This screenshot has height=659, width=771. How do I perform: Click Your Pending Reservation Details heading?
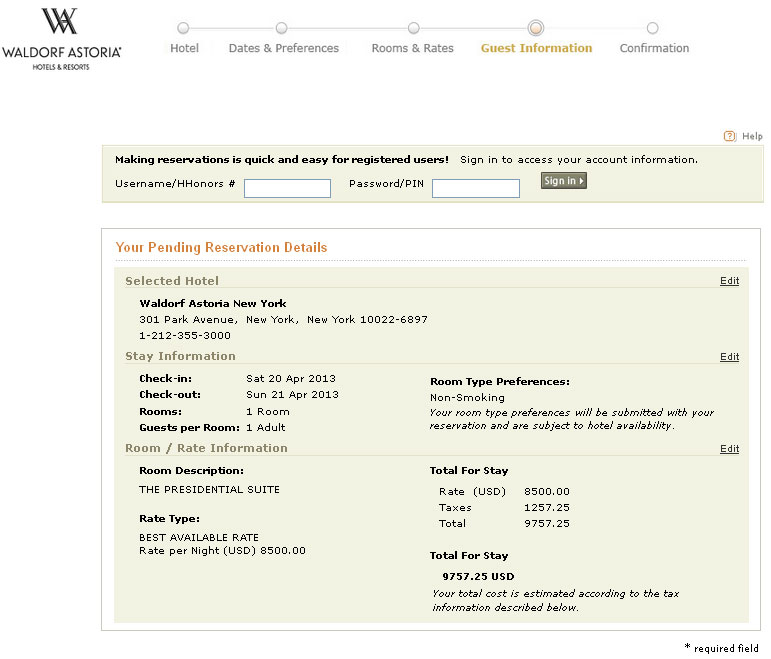pyautogui.click(x=221, y=247)
